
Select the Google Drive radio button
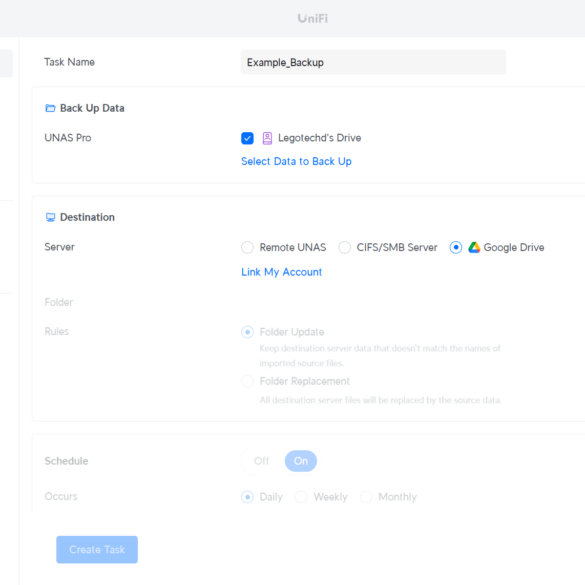pyautogui.click(x=456, y=247)
